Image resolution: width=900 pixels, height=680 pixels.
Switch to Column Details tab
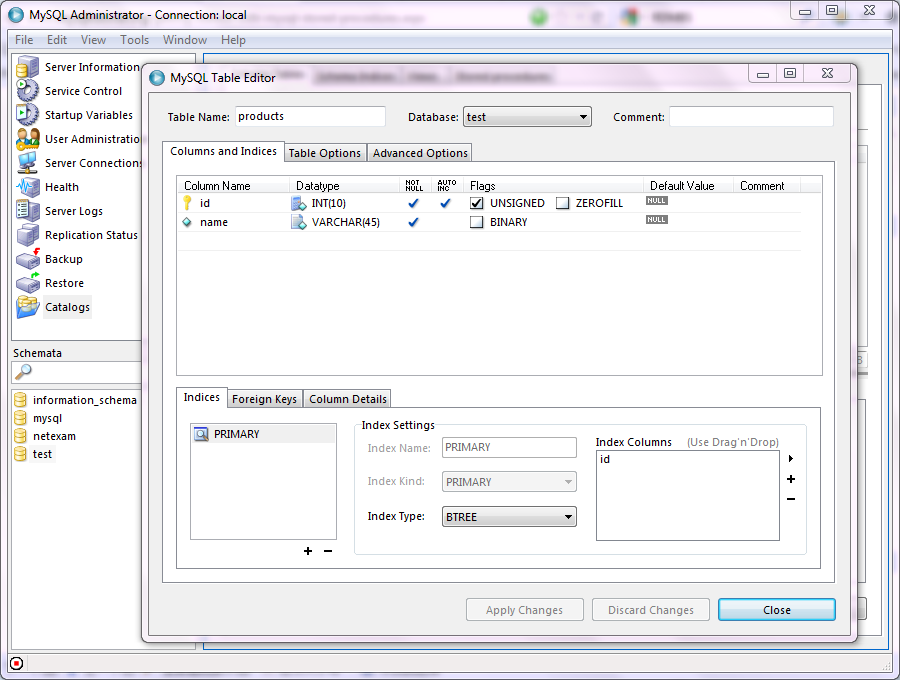tap(348, 399)
